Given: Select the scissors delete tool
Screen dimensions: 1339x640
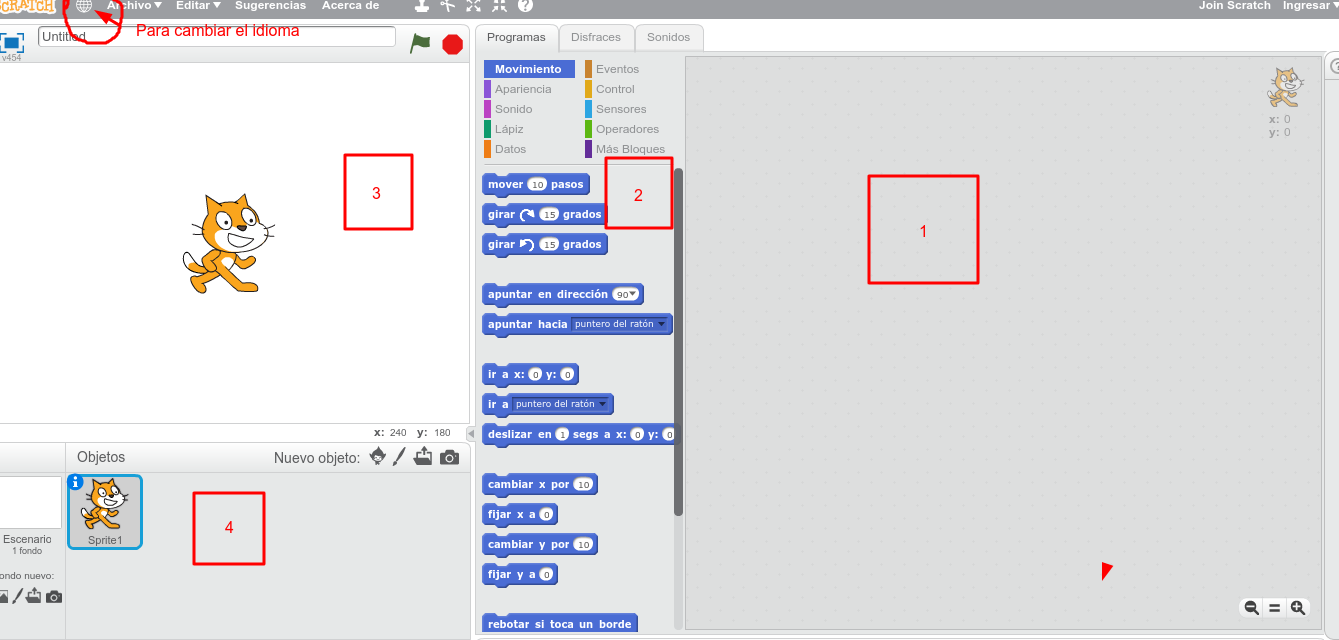Looking at the screenshot, I should pos(449,7).
